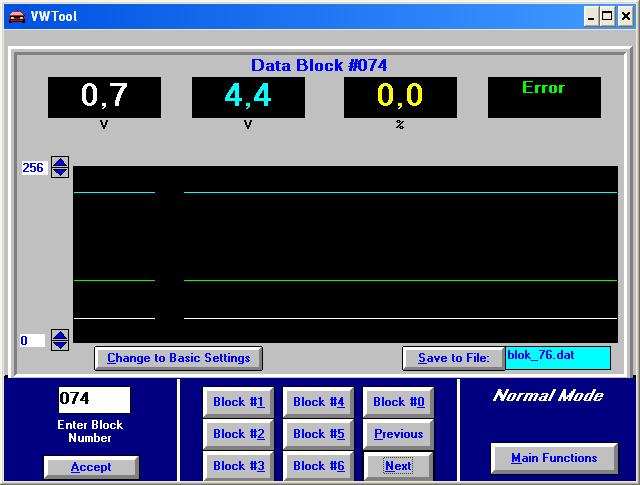
Task: Switch to Block #4
Action: pos(318,402)
